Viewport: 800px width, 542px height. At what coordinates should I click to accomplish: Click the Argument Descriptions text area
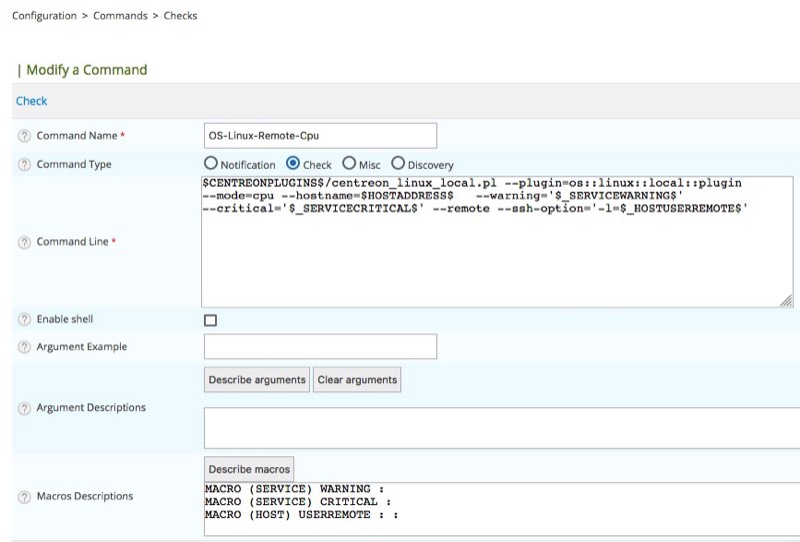pos(500,428)
